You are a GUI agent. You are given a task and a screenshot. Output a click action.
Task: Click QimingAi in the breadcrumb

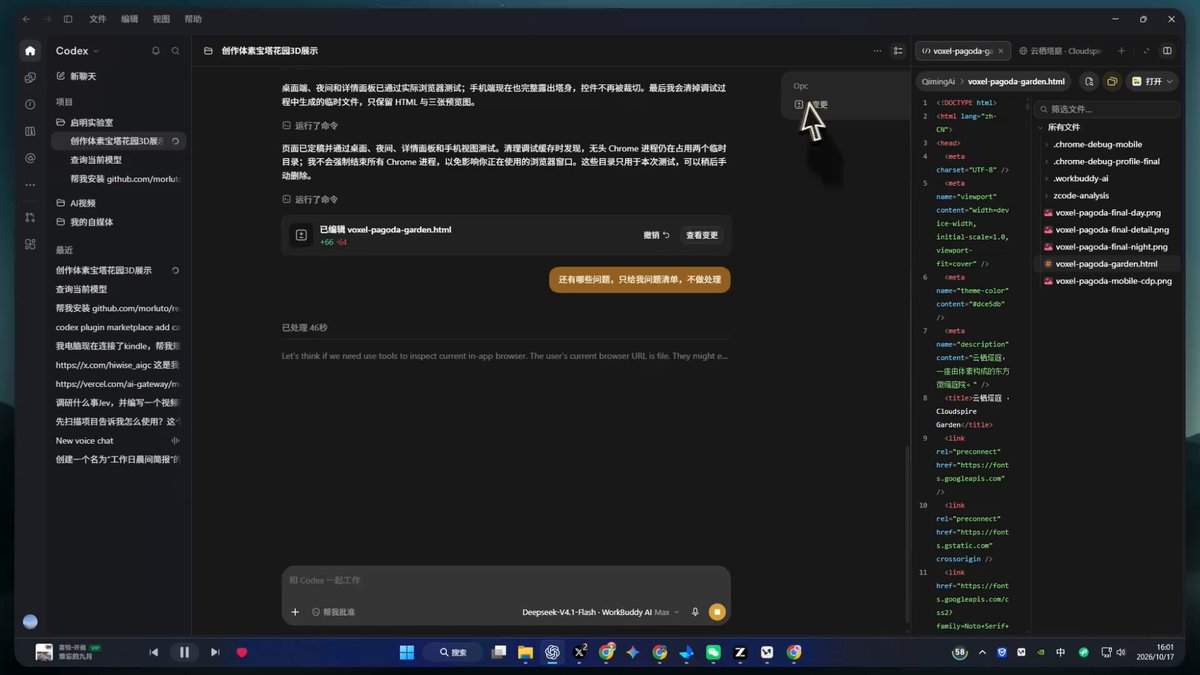[938, 81]
